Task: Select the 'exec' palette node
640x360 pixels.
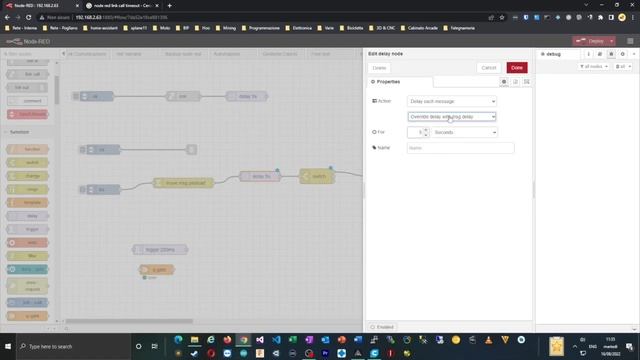Action: (x=28, y=242)
